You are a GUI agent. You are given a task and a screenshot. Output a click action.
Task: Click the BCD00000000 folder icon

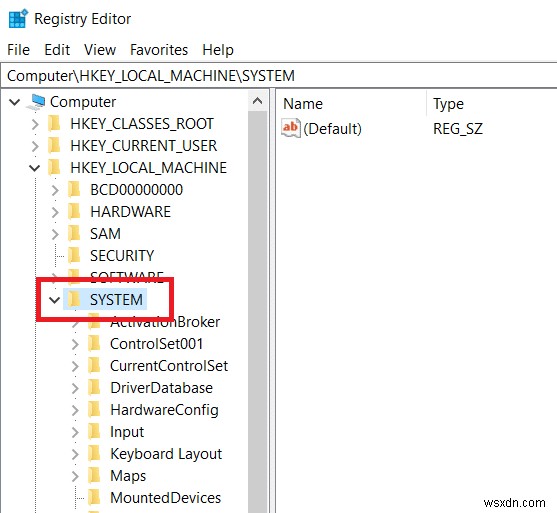click(x=74, y=190)
